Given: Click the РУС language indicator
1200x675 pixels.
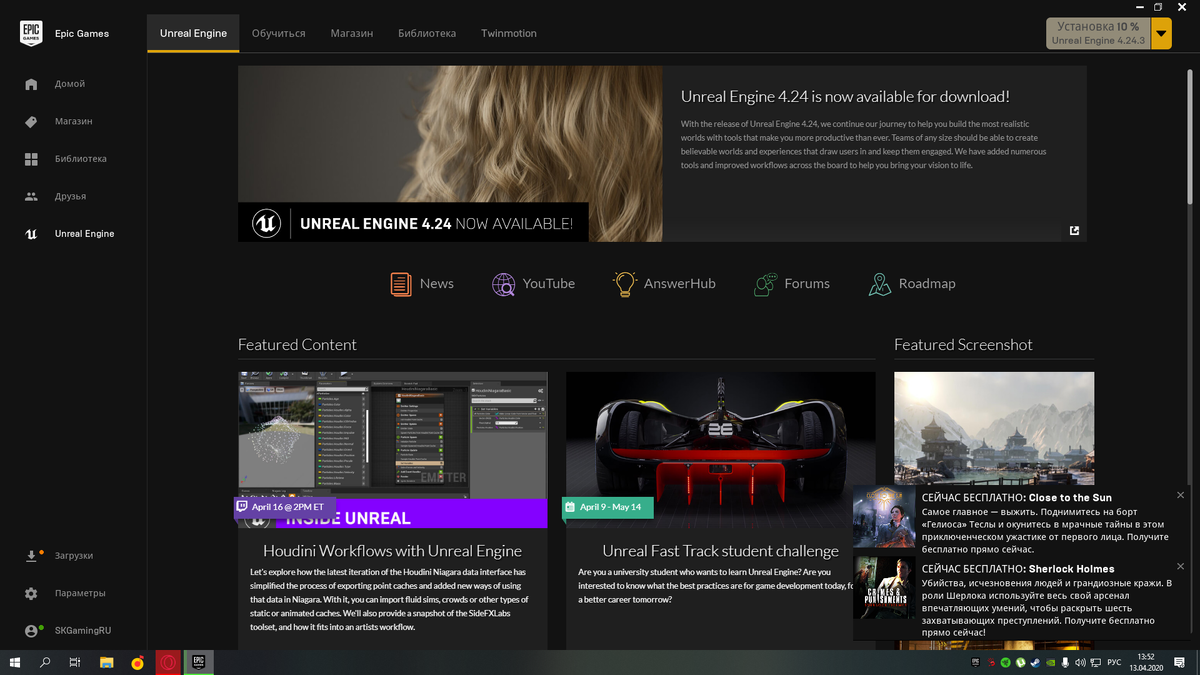Looking at the screenshot, I should coord(1114,663).
